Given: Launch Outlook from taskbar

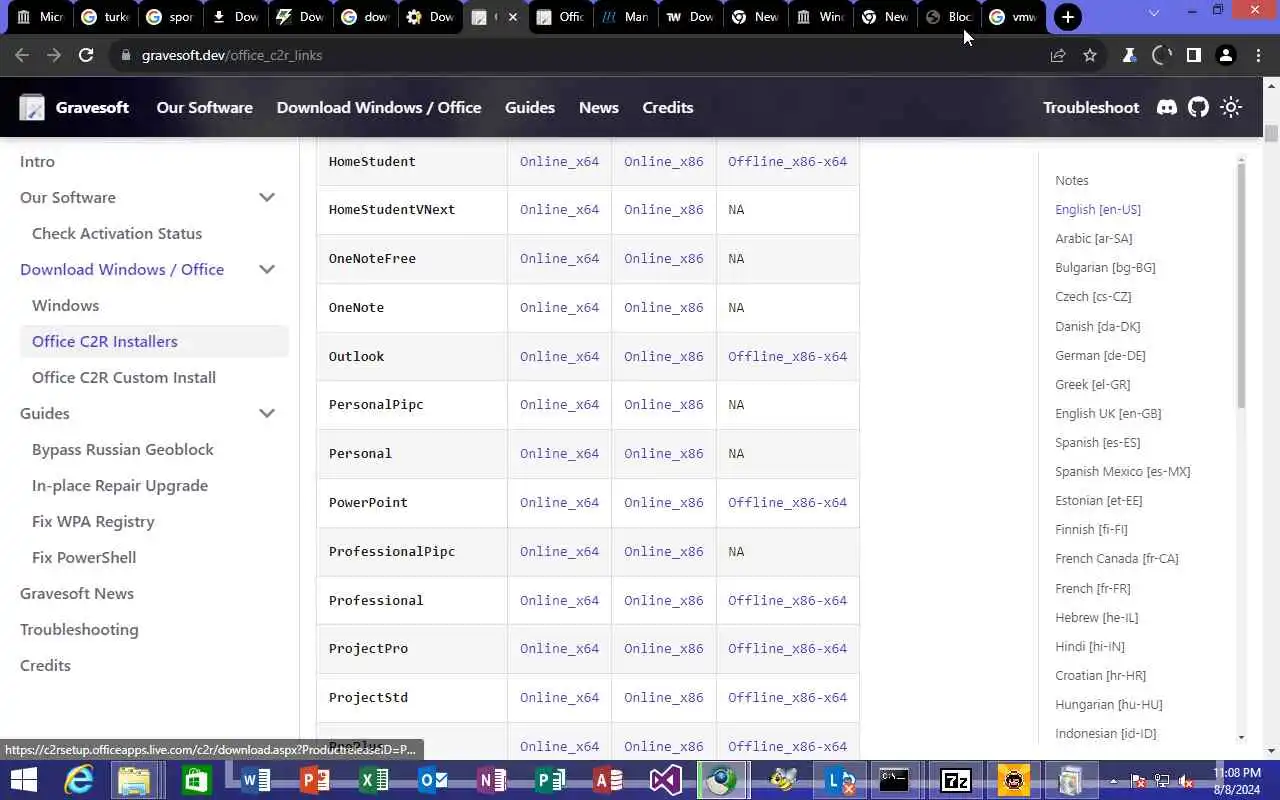Looking at the screenshot, I should point(432,779).
